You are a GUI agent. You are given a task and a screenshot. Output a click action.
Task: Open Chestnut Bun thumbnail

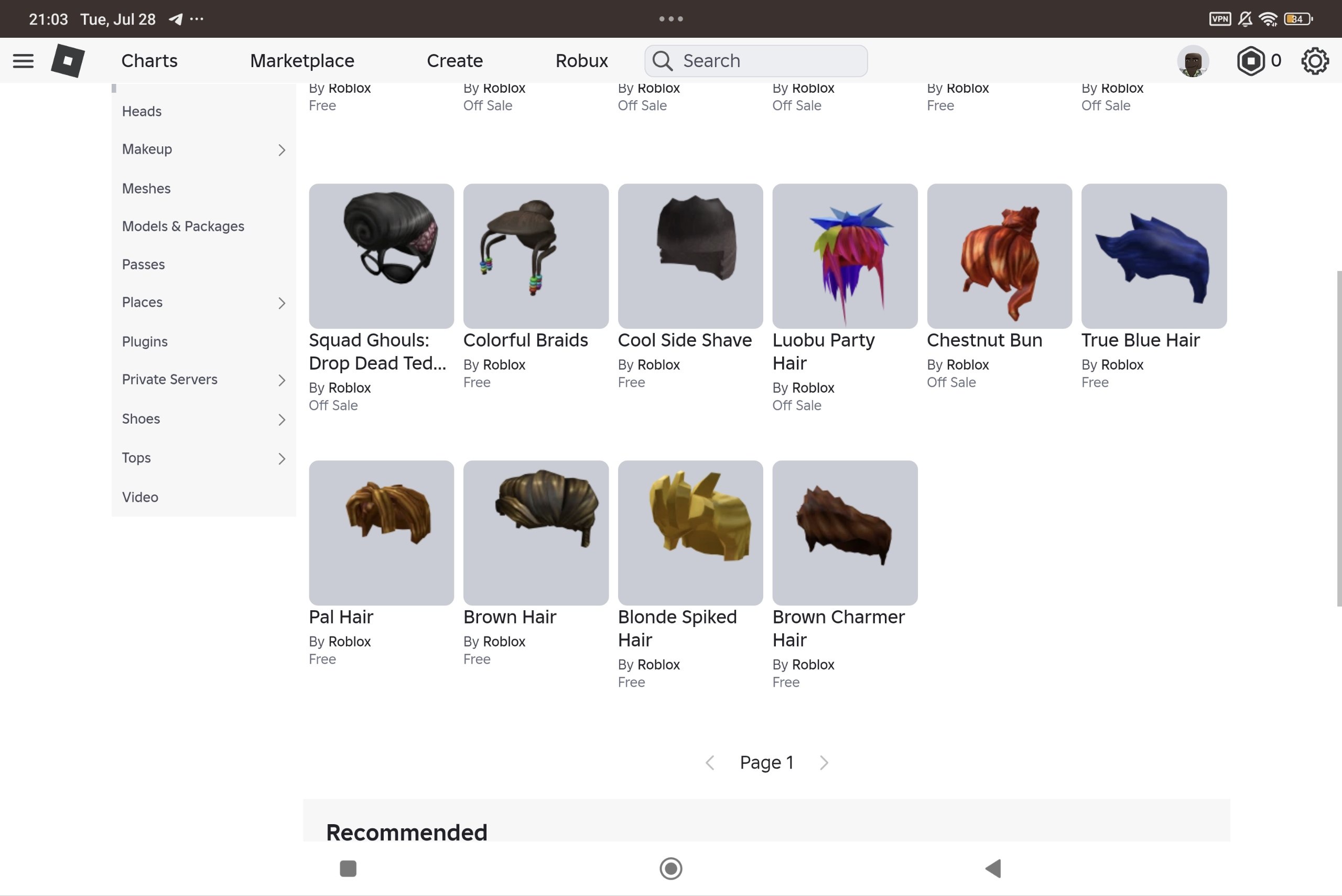[x=999, y=256]
